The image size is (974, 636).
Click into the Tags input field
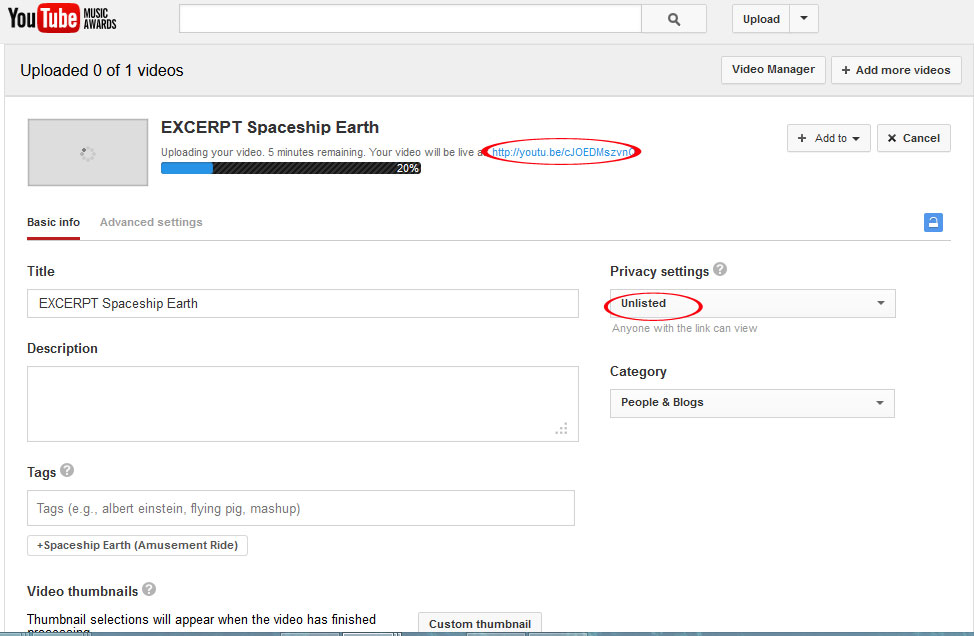click(x=301, y=508)
